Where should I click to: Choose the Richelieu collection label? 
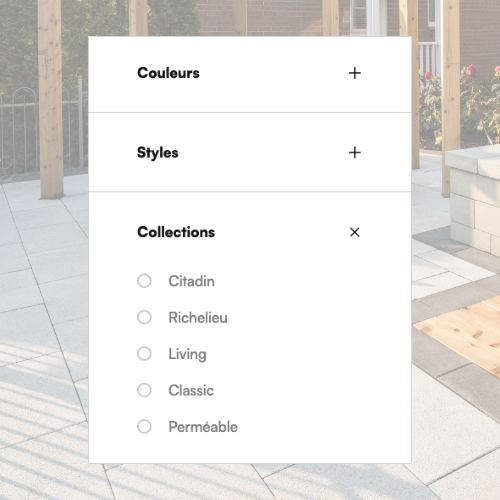coord(198,318)
